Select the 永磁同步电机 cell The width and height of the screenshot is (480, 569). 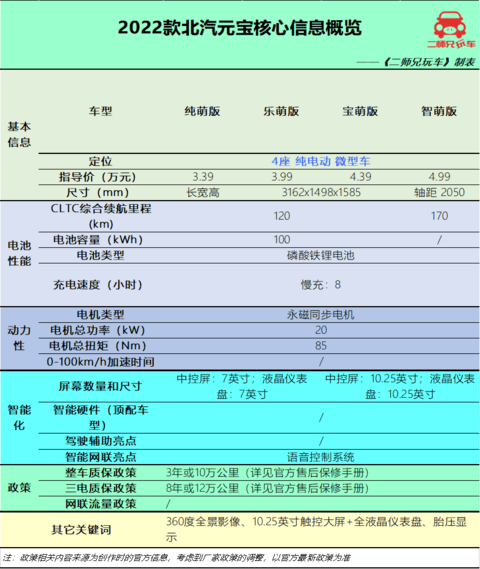pos(321,314)
